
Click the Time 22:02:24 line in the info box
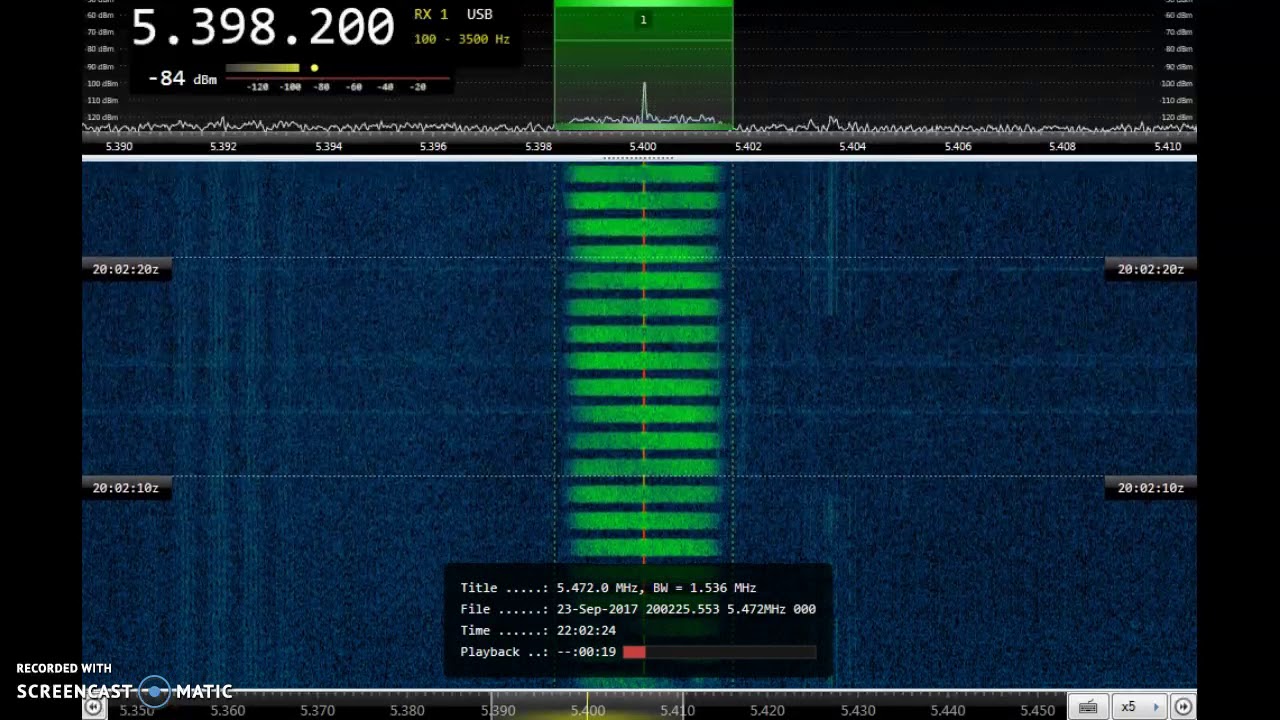tap(538, 630)
